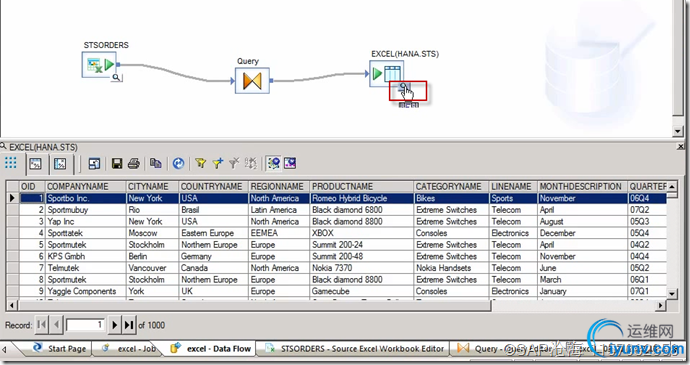Click the 'Vancouver' city cell

[152, 268]
